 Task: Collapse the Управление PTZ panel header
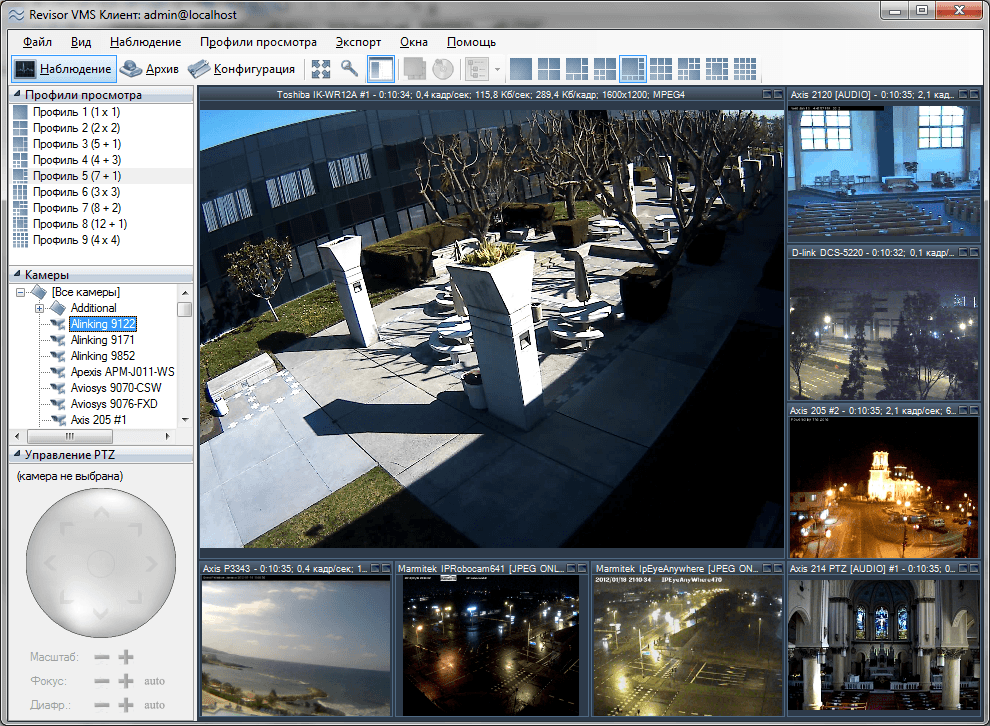click(17, 455)
